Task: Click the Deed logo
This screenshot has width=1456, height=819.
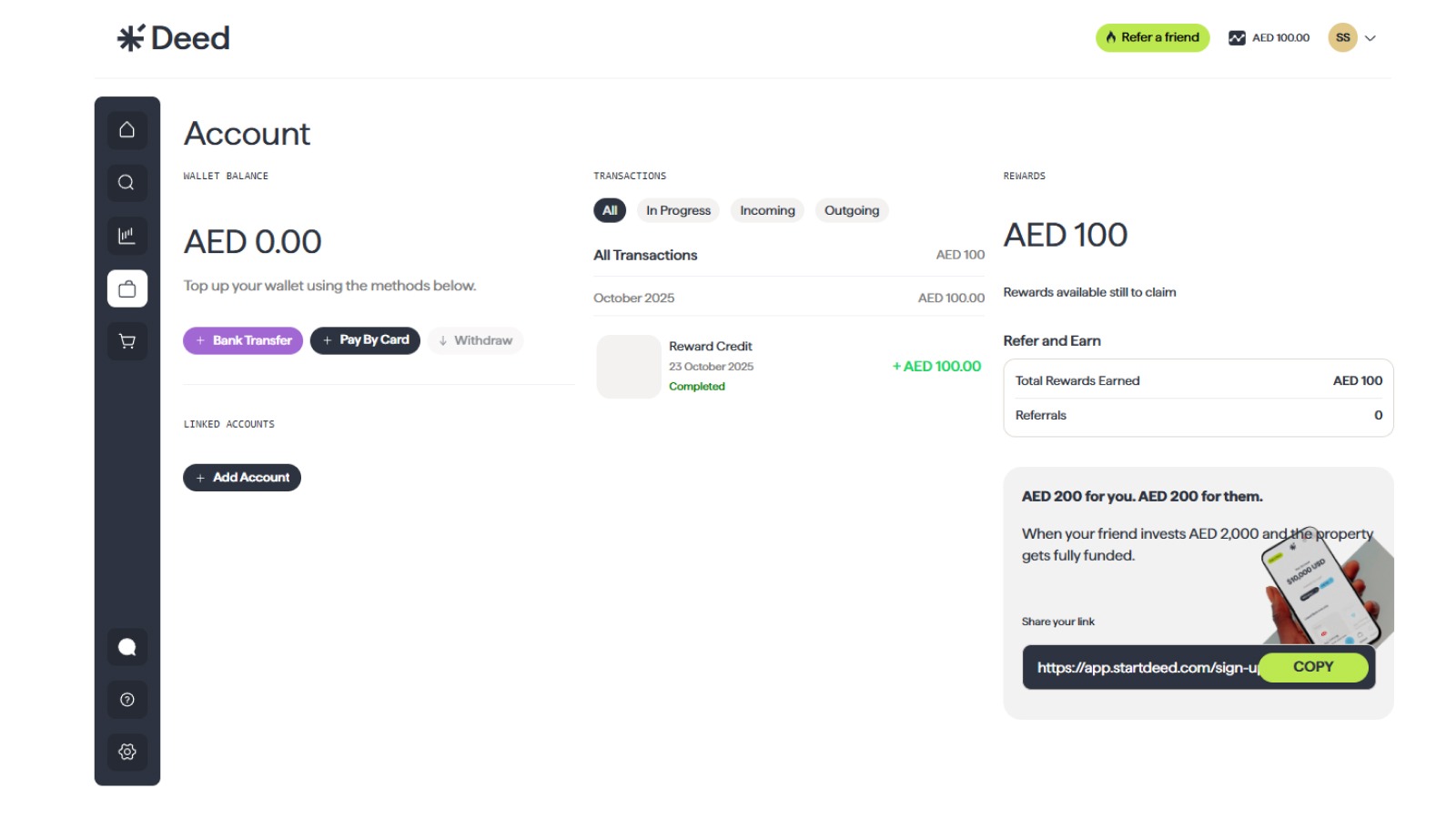Action: (x=173, y=38)
